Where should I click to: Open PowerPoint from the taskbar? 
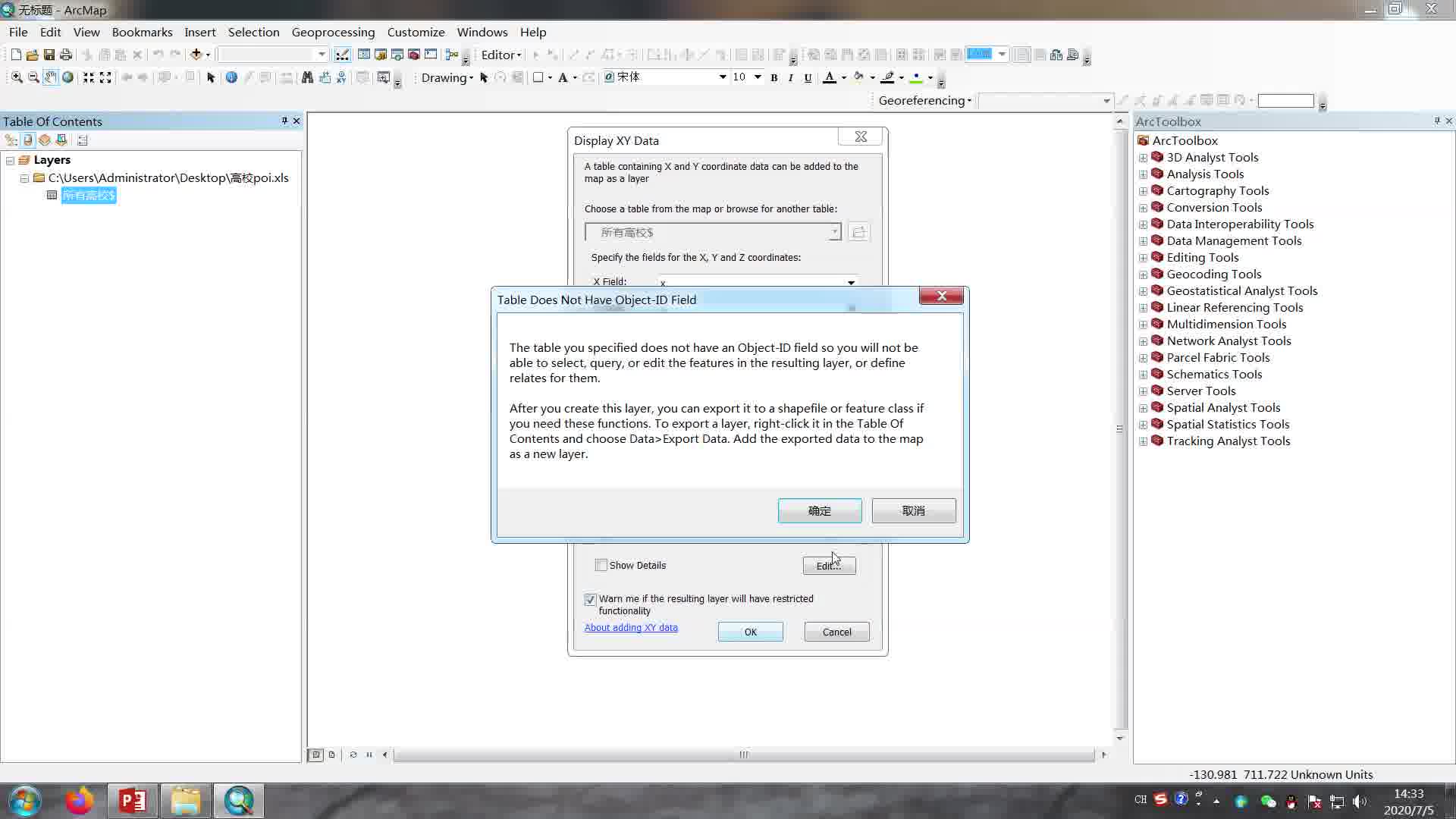[x=133, y=801]
